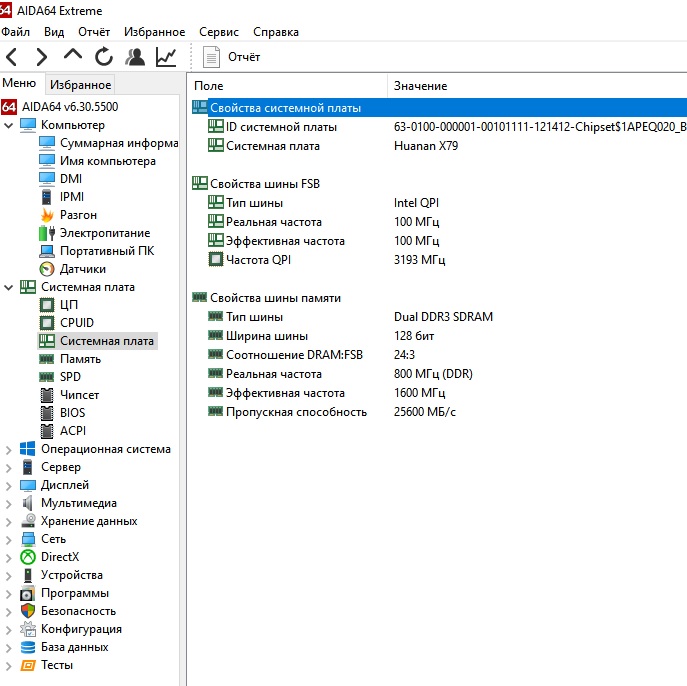This screenshot has height=686, width=687.
Task: Expand the Операционная система node
Action: (x=8, y=449)
